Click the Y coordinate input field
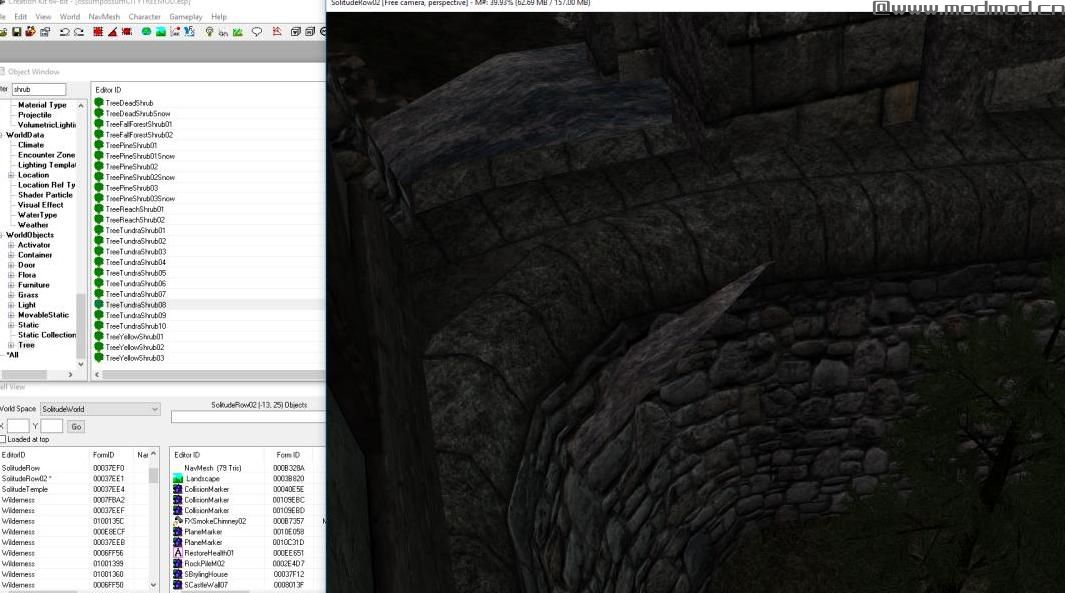This screenshot has width=1065, height=593. tap(52, 427)
